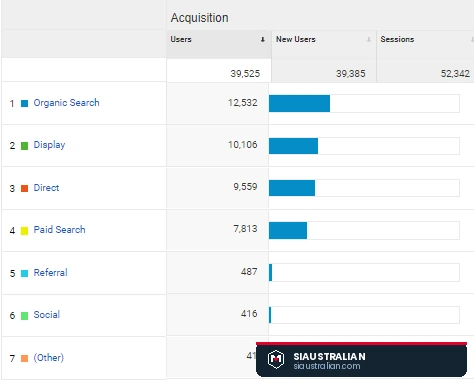Click the light green swatch beside Social
This screenshot has height=384, width=474.
tap(24, 316)
